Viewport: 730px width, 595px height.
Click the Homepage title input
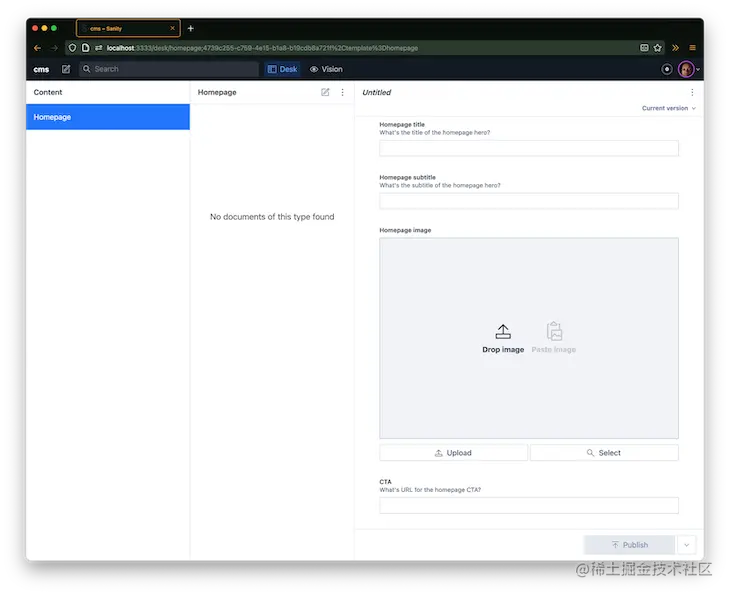pyautogui.click(x=529, y=148)
